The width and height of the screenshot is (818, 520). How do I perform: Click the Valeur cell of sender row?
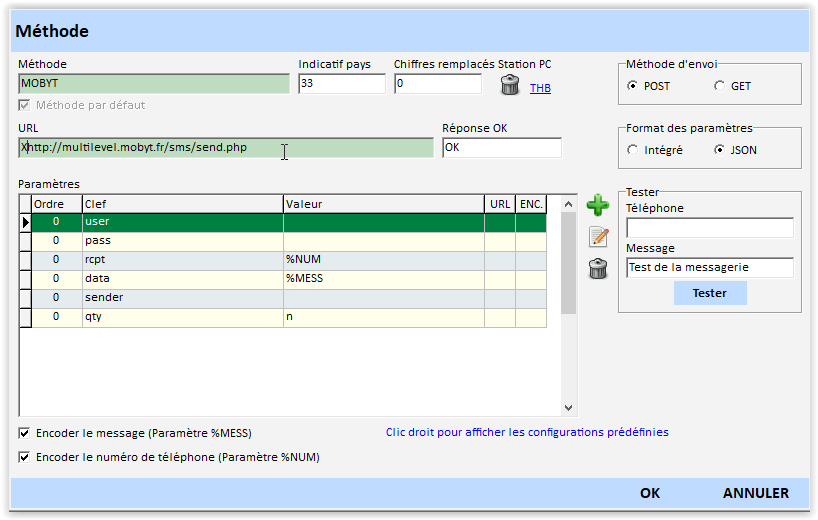point(384,298)
